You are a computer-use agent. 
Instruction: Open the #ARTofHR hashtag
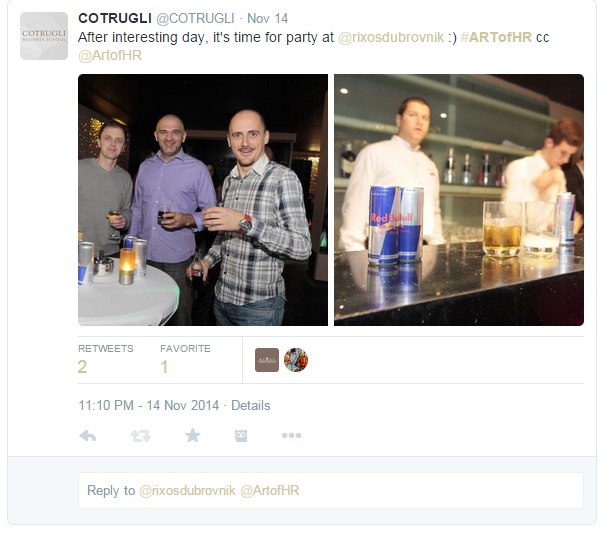point(496,37)
